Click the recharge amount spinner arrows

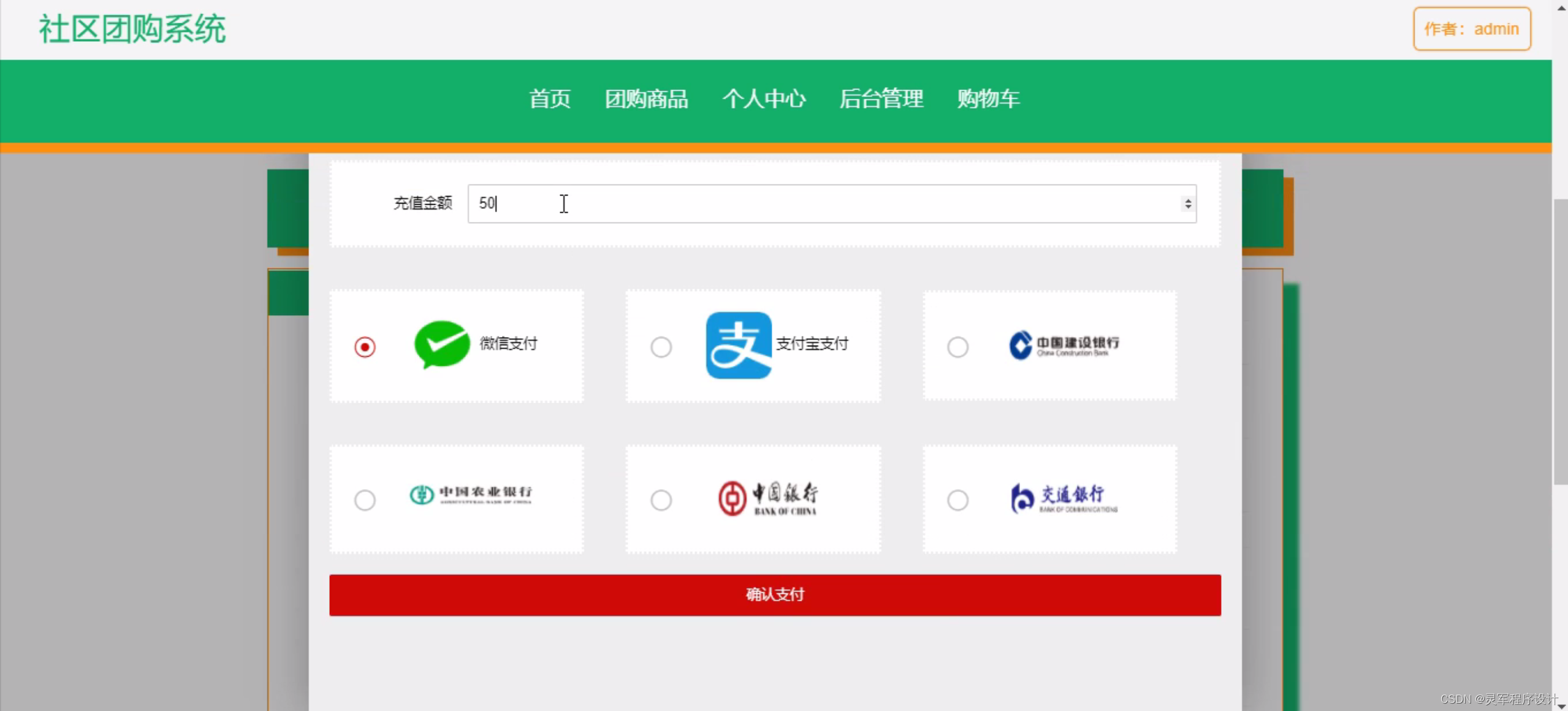coord(1187,203)
